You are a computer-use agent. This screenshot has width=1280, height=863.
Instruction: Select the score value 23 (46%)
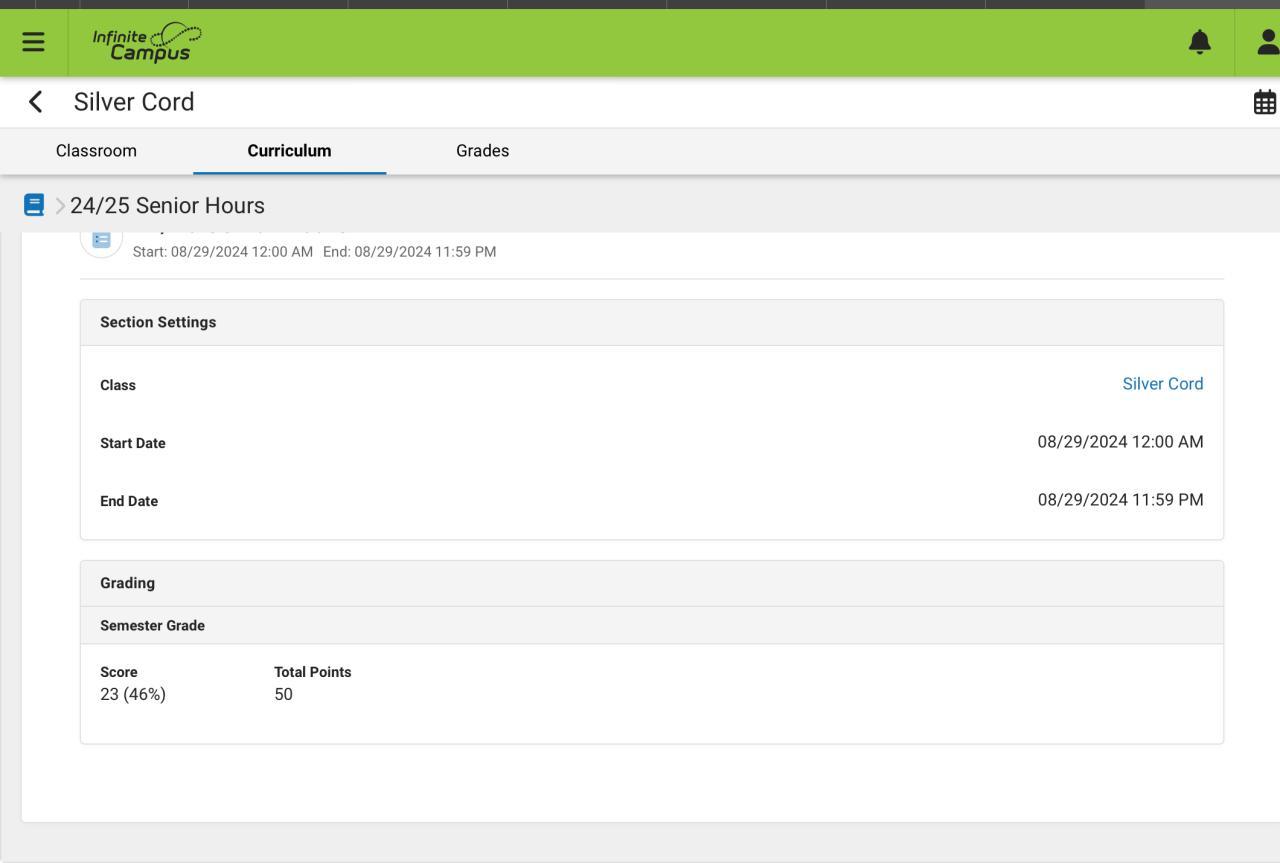point(133,694)
